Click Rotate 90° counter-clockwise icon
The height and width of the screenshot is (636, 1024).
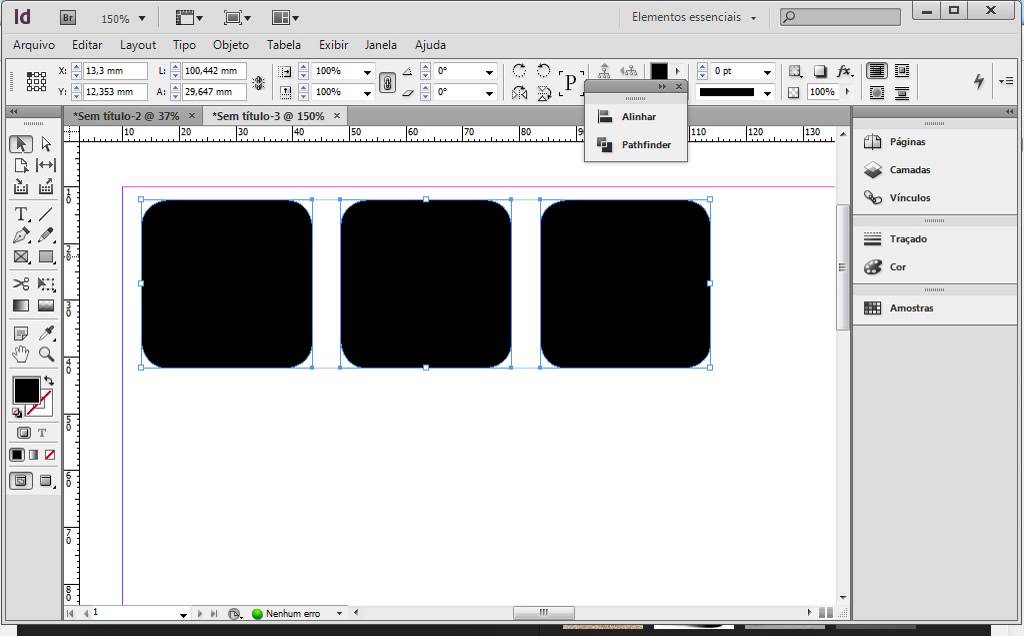point(543,71)
